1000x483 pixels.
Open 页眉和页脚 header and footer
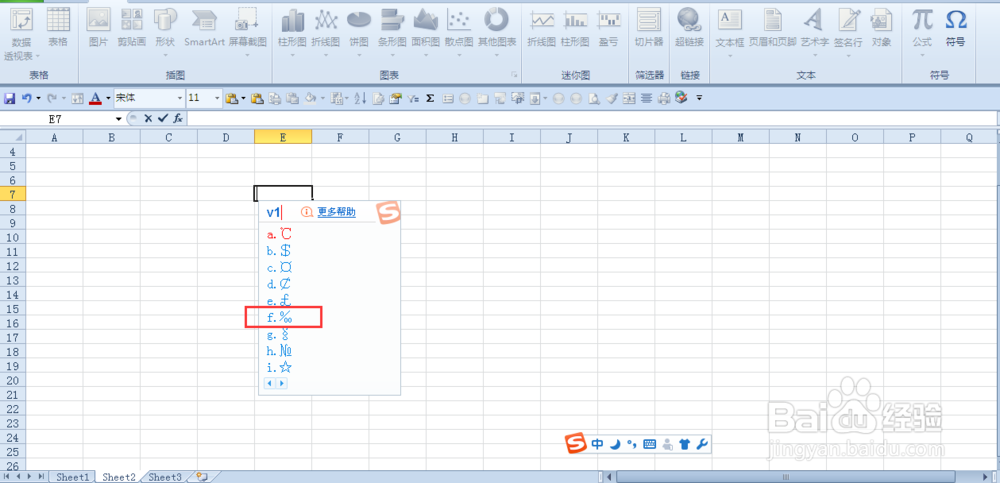point(772,29)
